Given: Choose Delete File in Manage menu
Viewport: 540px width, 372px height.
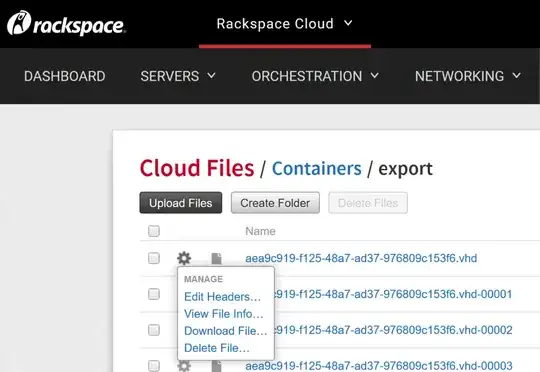Looking at the screenshot, I should pyautogui.click(x=217, y=348).
